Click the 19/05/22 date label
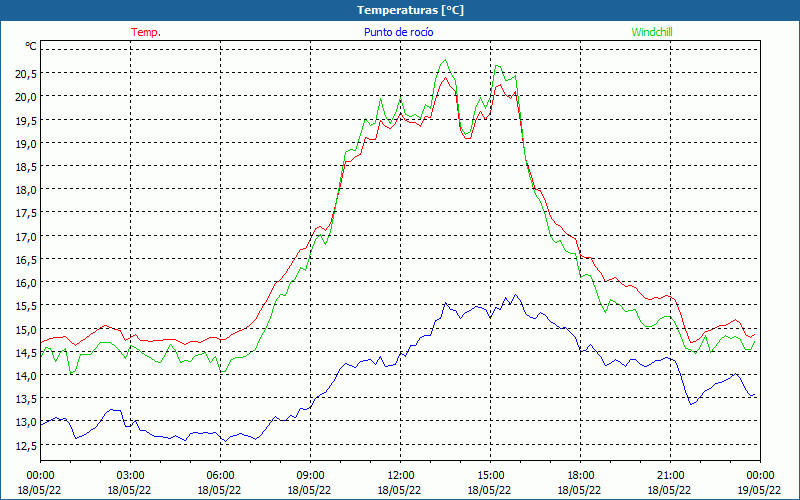 click(760, 490)
